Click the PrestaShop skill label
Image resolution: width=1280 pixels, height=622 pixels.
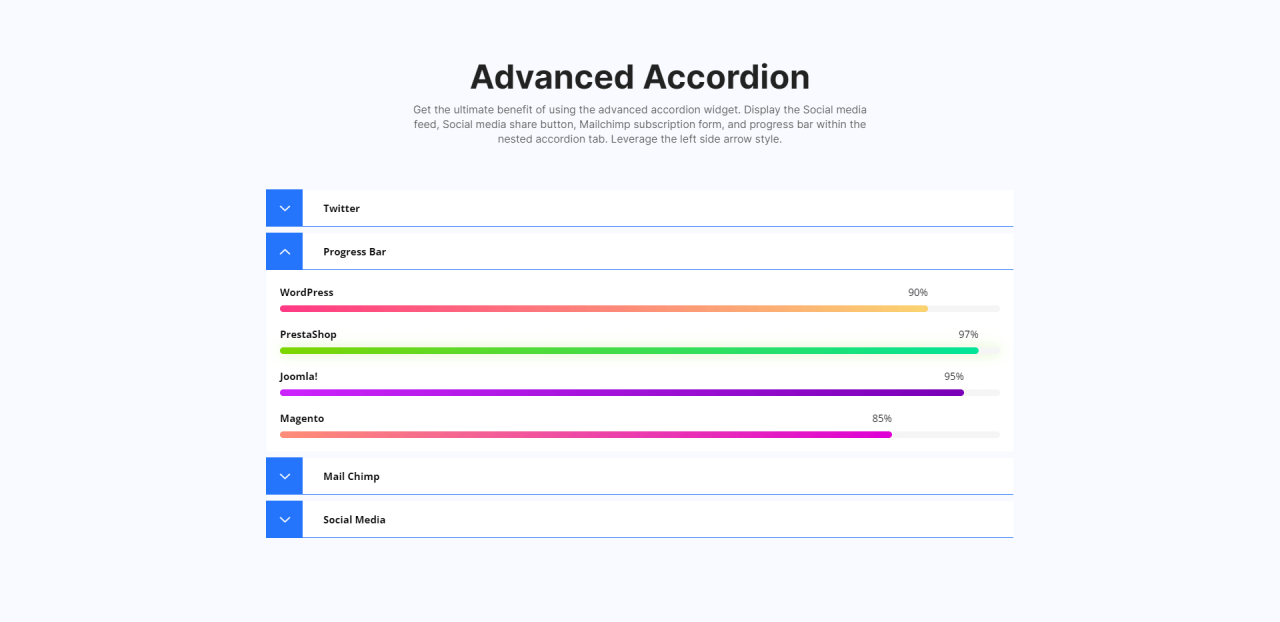[308, 335]
